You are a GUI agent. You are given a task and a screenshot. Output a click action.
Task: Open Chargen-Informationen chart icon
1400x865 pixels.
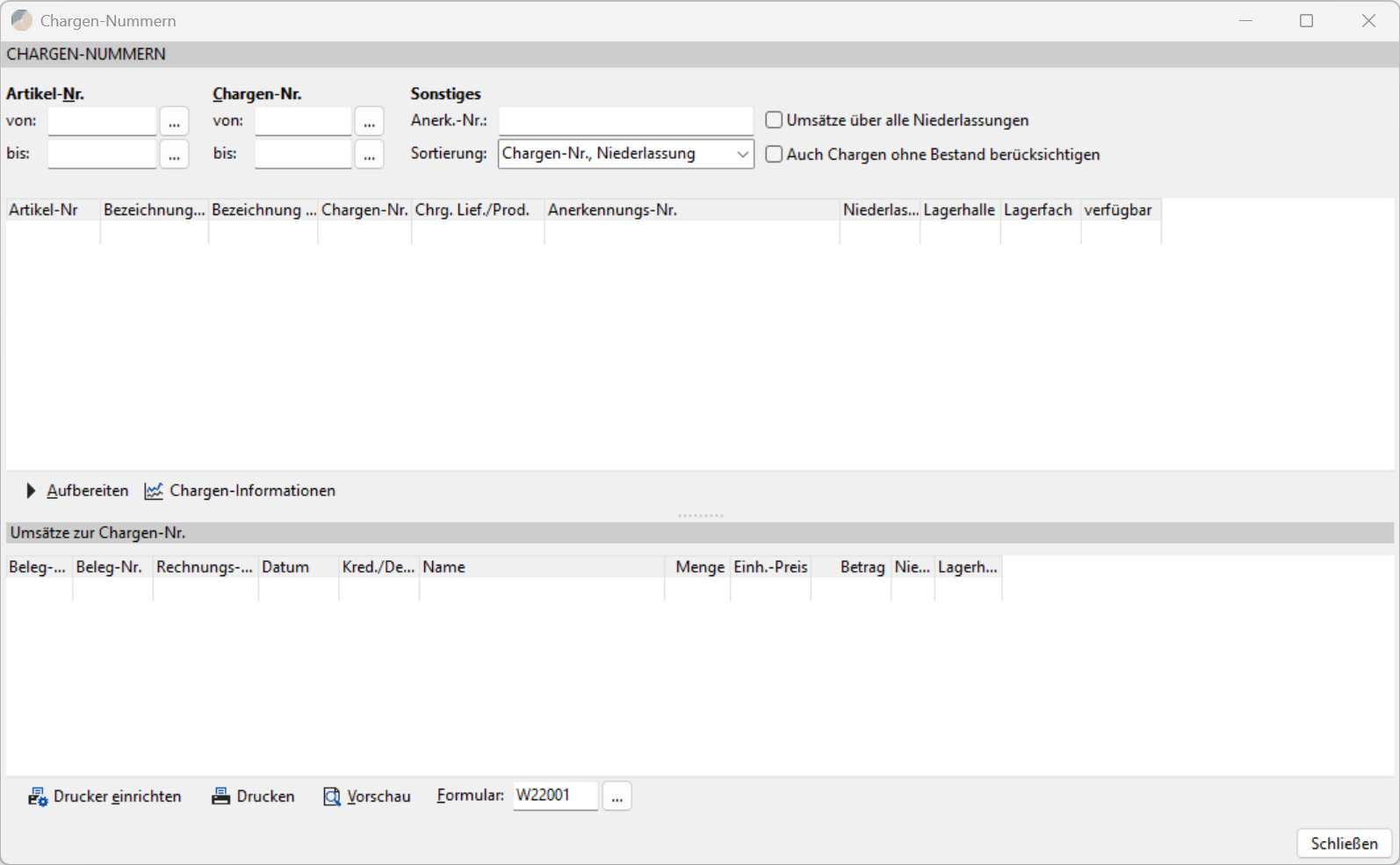(x=154, y=491)
